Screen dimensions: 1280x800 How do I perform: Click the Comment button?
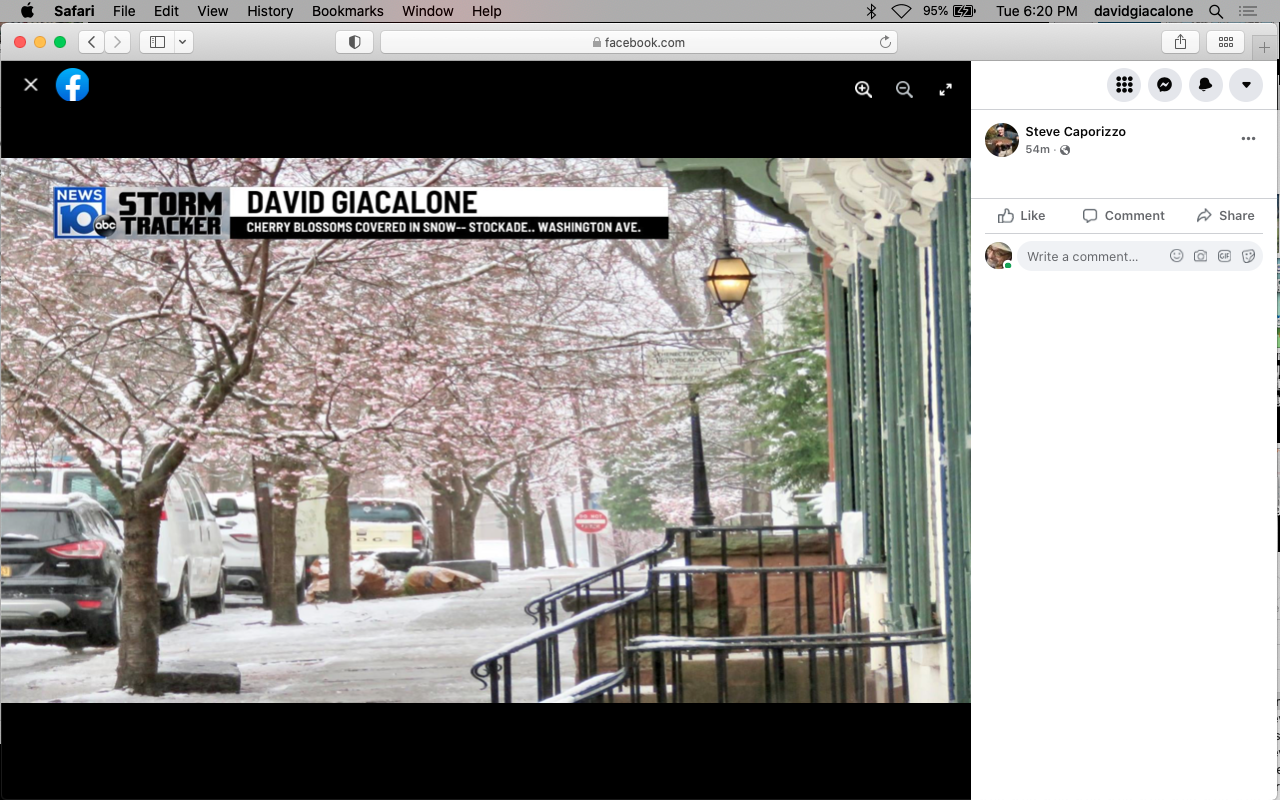[1123, 215]
